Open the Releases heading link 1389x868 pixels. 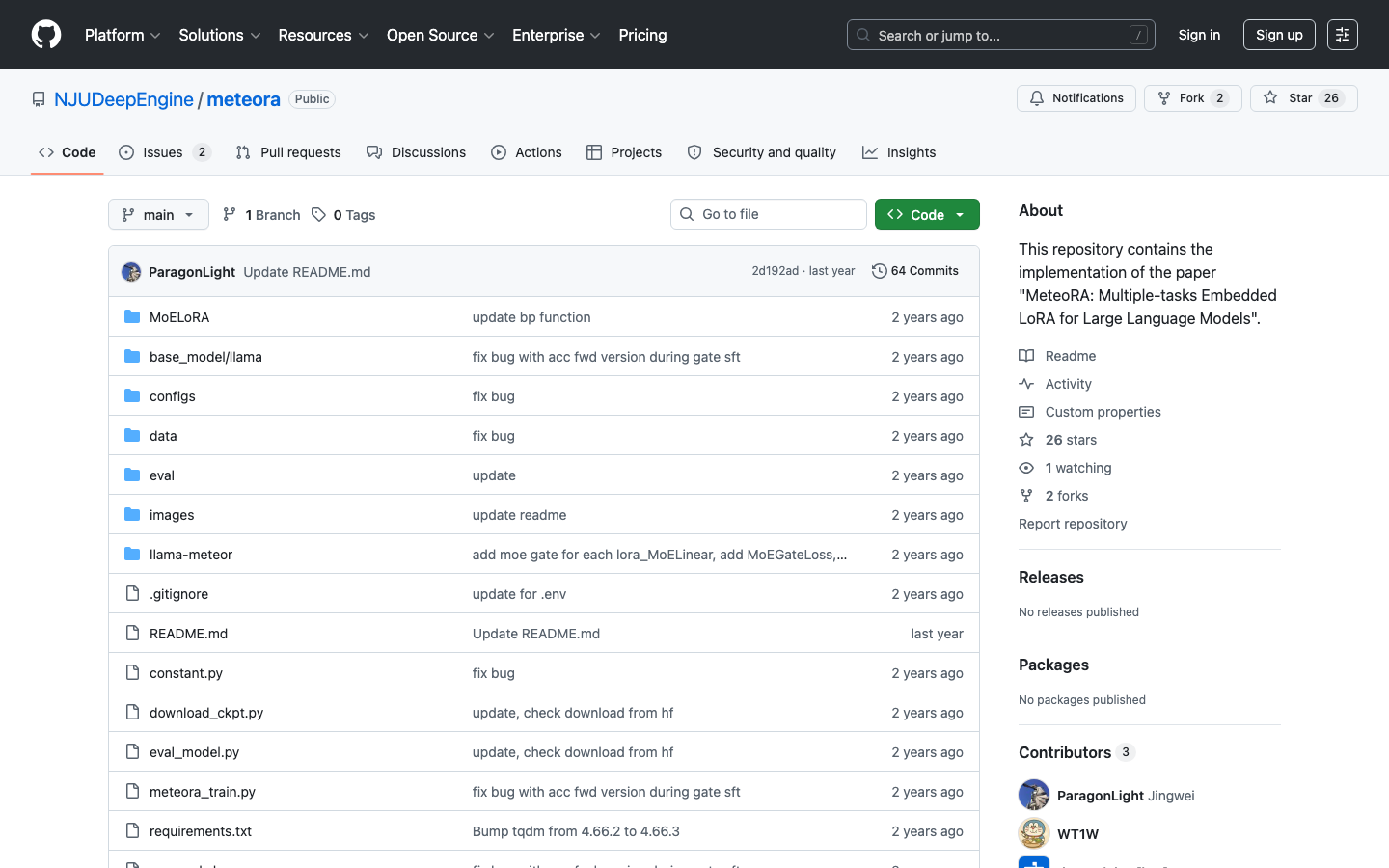coord(1051,577)
